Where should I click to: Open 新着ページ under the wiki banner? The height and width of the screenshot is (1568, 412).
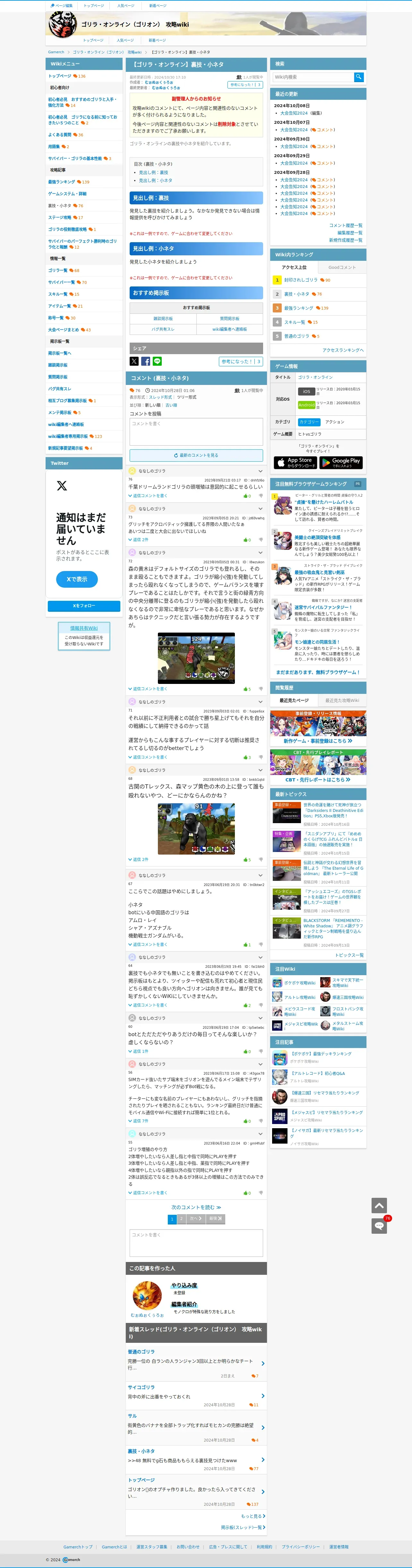pos(157,40)
